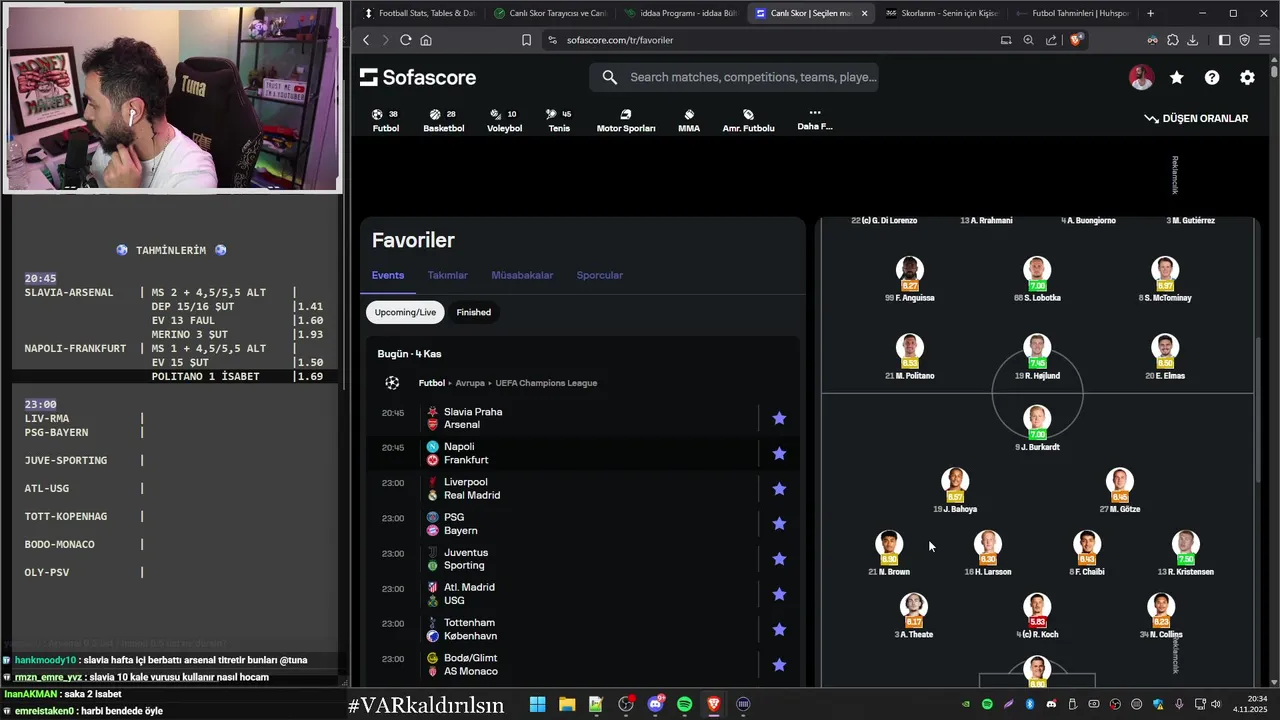
Task: Open browser extensions puzzle icon
Action: point(1173,40)
